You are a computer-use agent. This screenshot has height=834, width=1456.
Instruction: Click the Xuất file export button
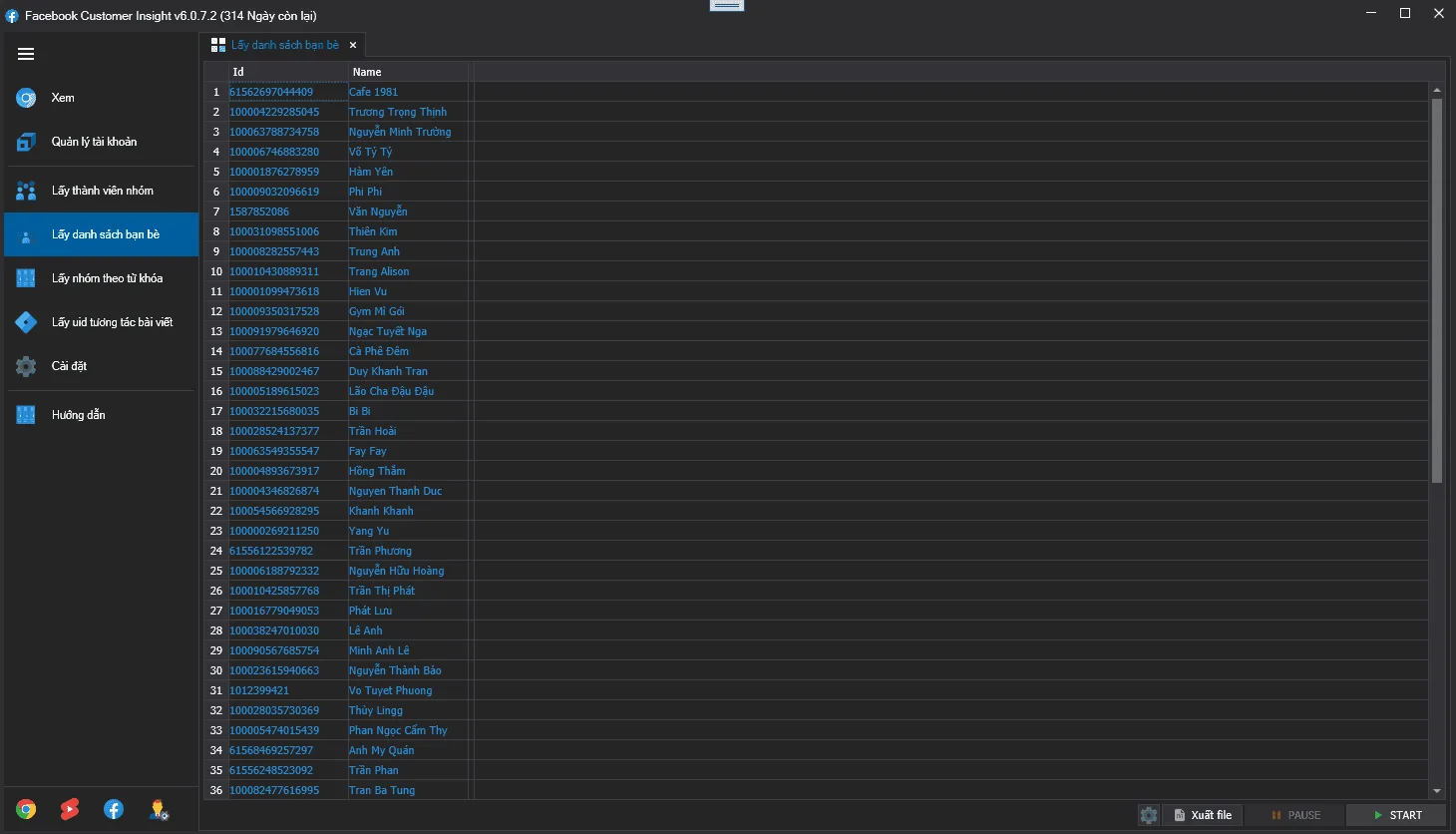[x=1202, y=815]
